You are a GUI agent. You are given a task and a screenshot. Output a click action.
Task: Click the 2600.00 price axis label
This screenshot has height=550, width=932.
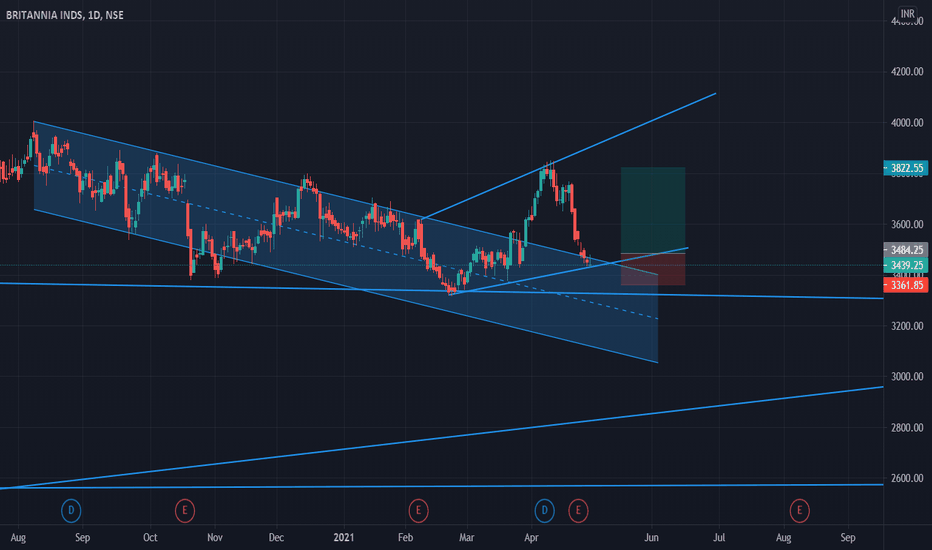[x=907, y=479]
